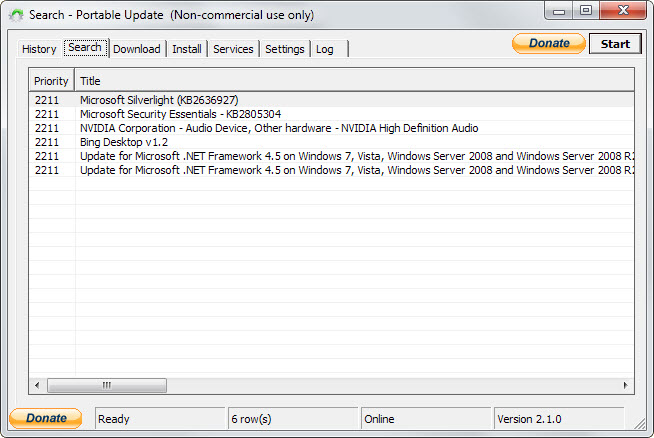Select the Microsoft Security Essentials KB2805304 row
Viewport: 654px width, 438px height.
pyautogui.click(x=332, y=114)
